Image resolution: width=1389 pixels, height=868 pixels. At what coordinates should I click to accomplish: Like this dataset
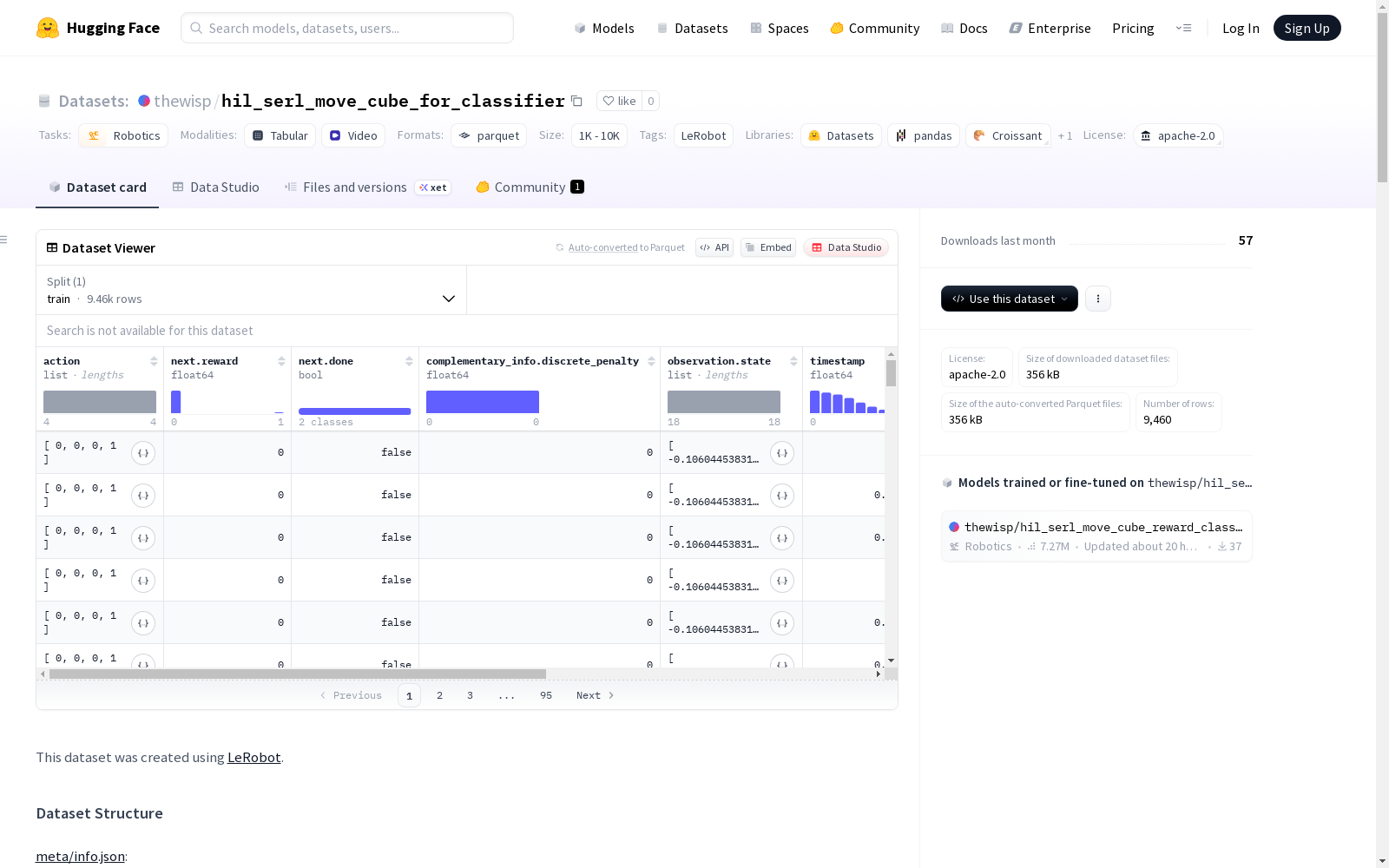pyautogui.click(x=620, y=101)
